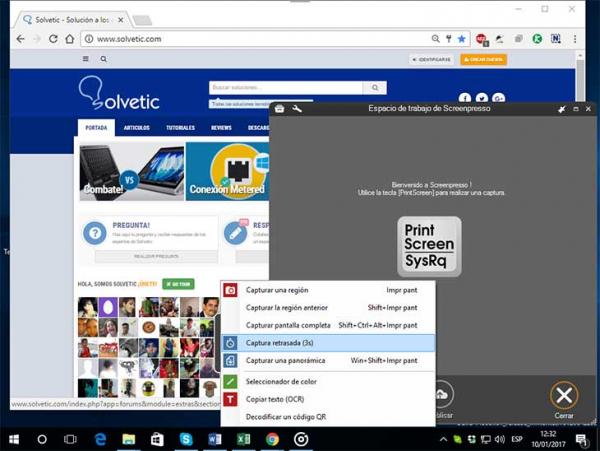Launch Edge from taskbar
Viewport: 600px width, 451px height.
pyautogui.click(x=100, y=439)
